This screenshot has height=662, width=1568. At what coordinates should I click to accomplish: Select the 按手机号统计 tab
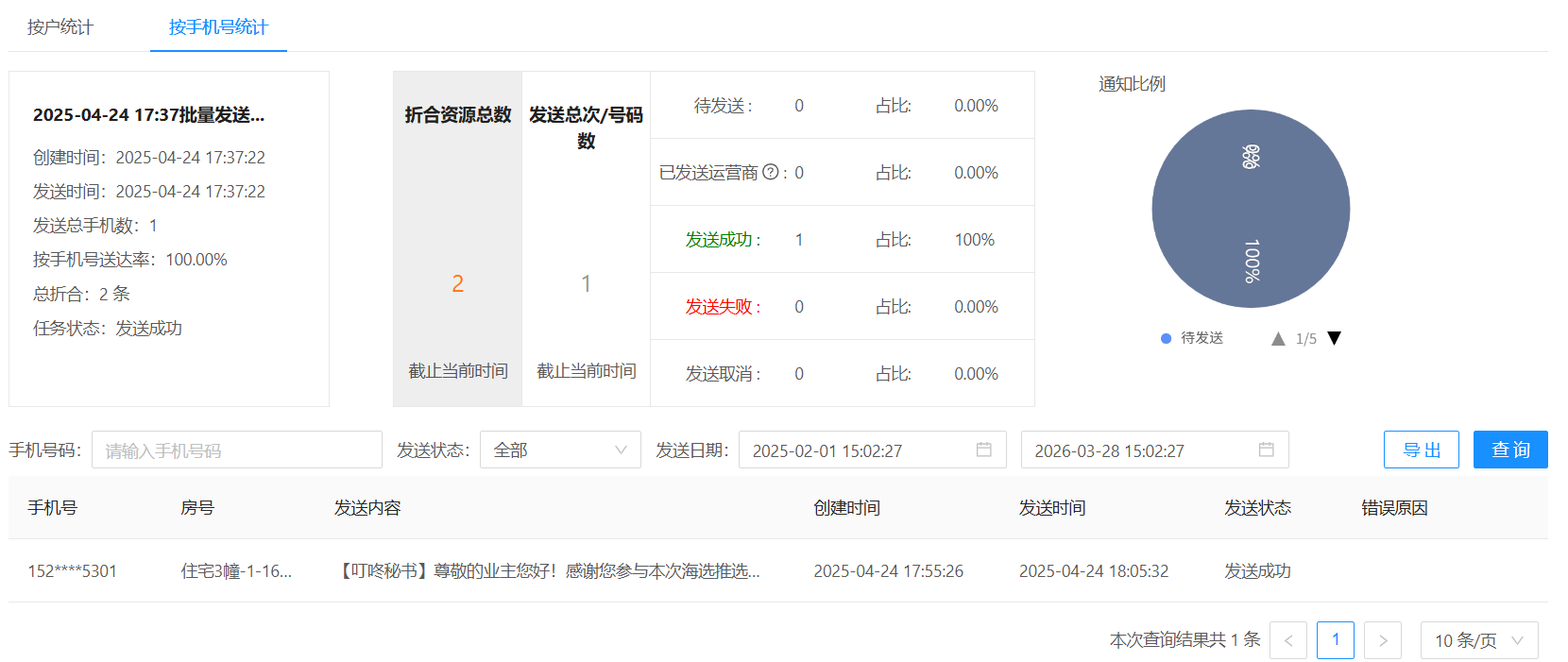(218, 26)
